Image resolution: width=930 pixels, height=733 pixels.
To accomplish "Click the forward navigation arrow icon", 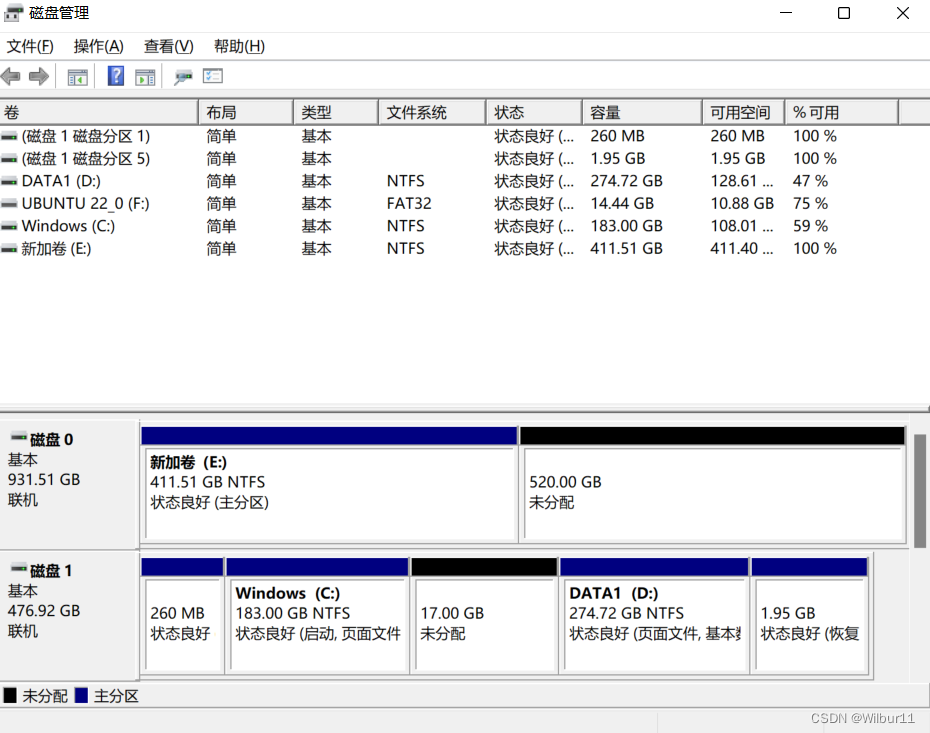I will pyautogui.click(x=38, y=76).
